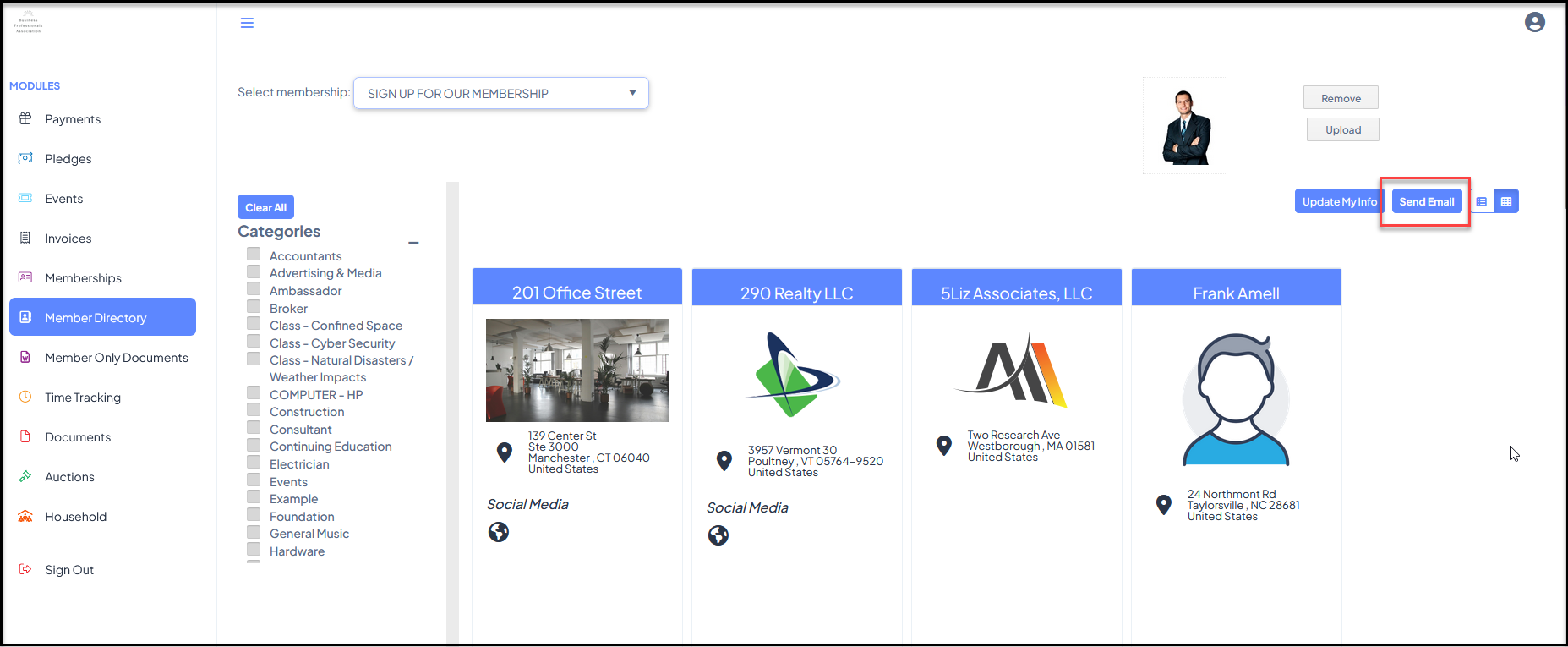Click the 5Liz Associates location pin icon

[x=944, y=446]
